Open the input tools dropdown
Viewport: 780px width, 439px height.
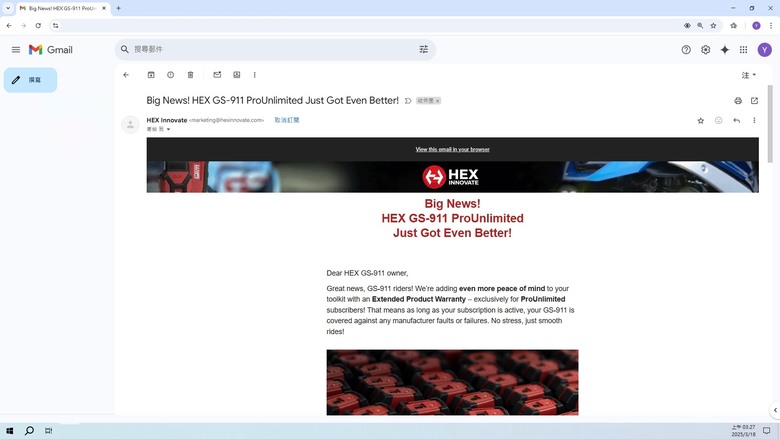[749, 75]
